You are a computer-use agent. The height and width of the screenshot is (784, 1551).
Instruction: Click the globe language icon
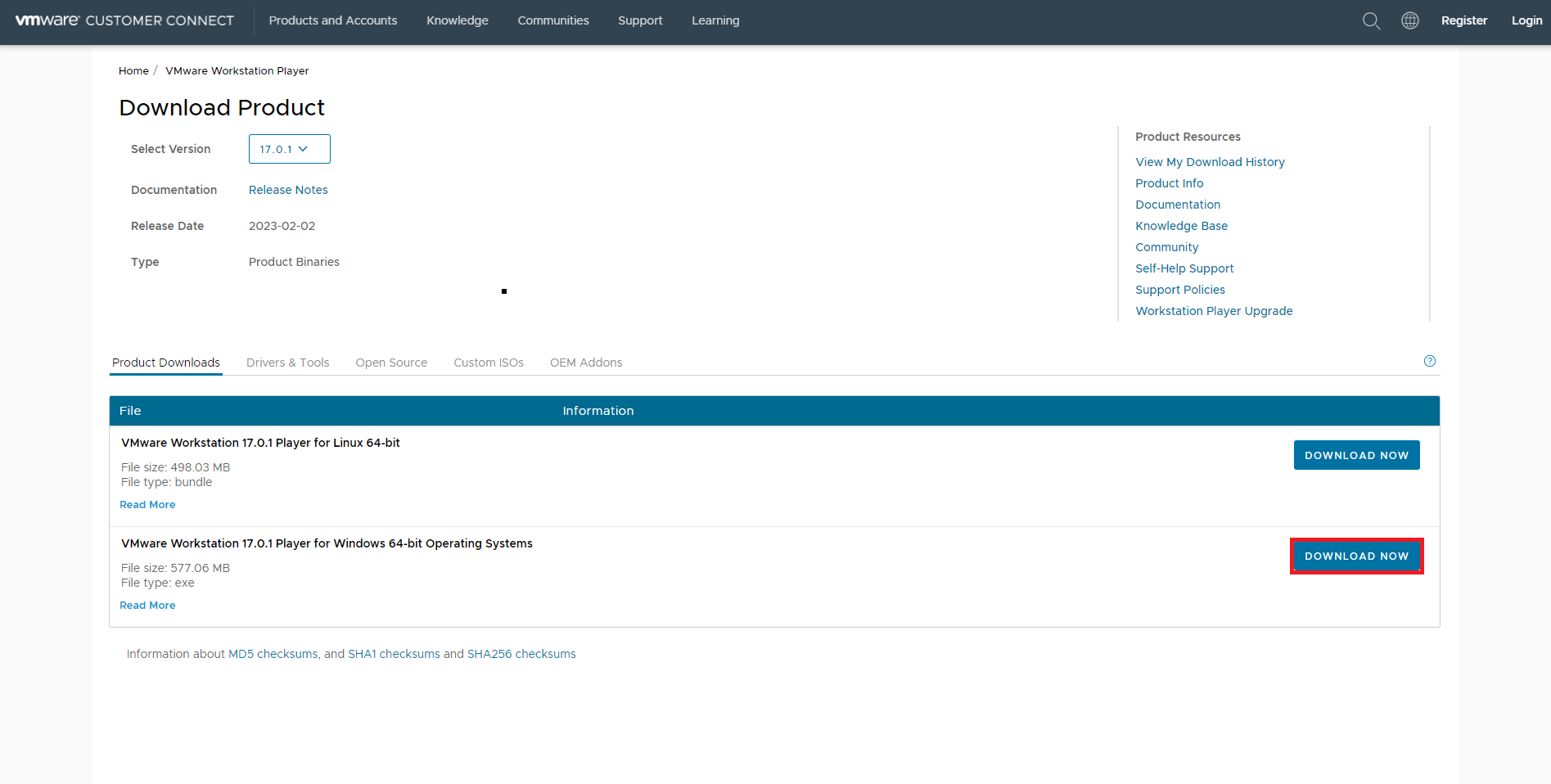[1409, 20]
